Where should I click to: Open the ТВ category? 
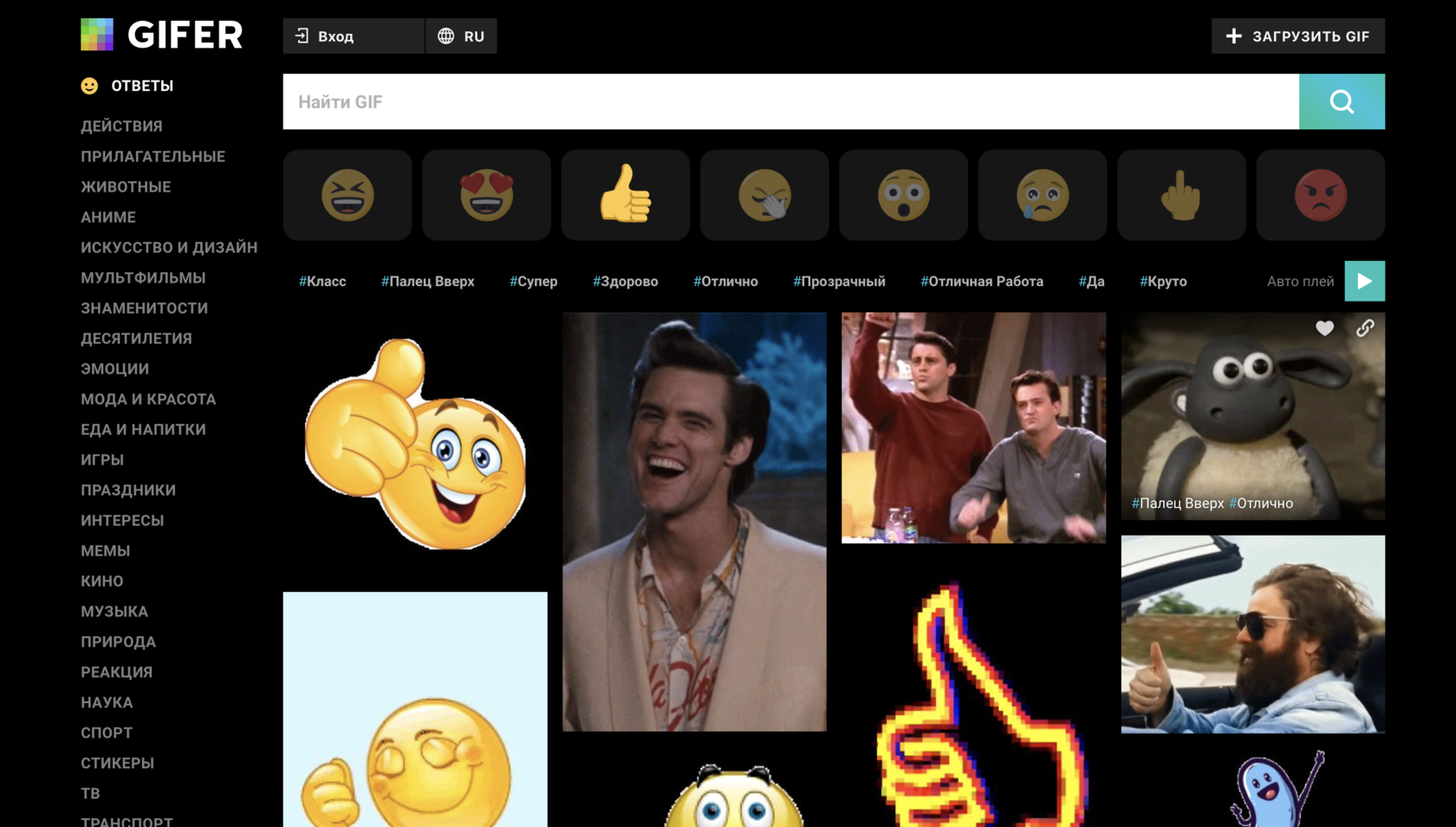coord(90,793)
